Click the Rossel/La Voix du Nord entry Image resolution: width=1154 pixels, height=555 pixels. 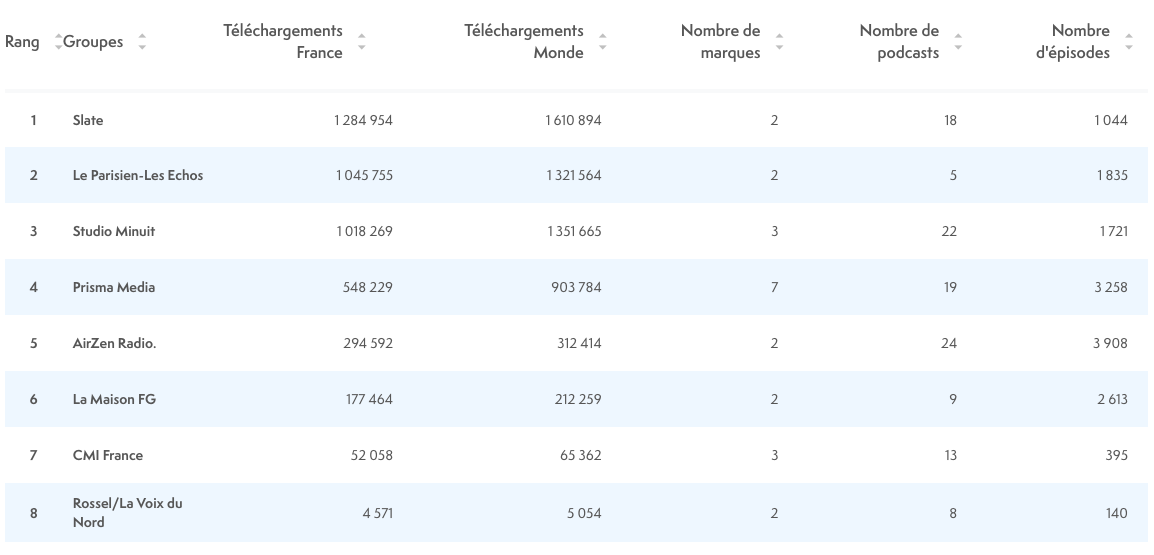[x=127, y=513]
